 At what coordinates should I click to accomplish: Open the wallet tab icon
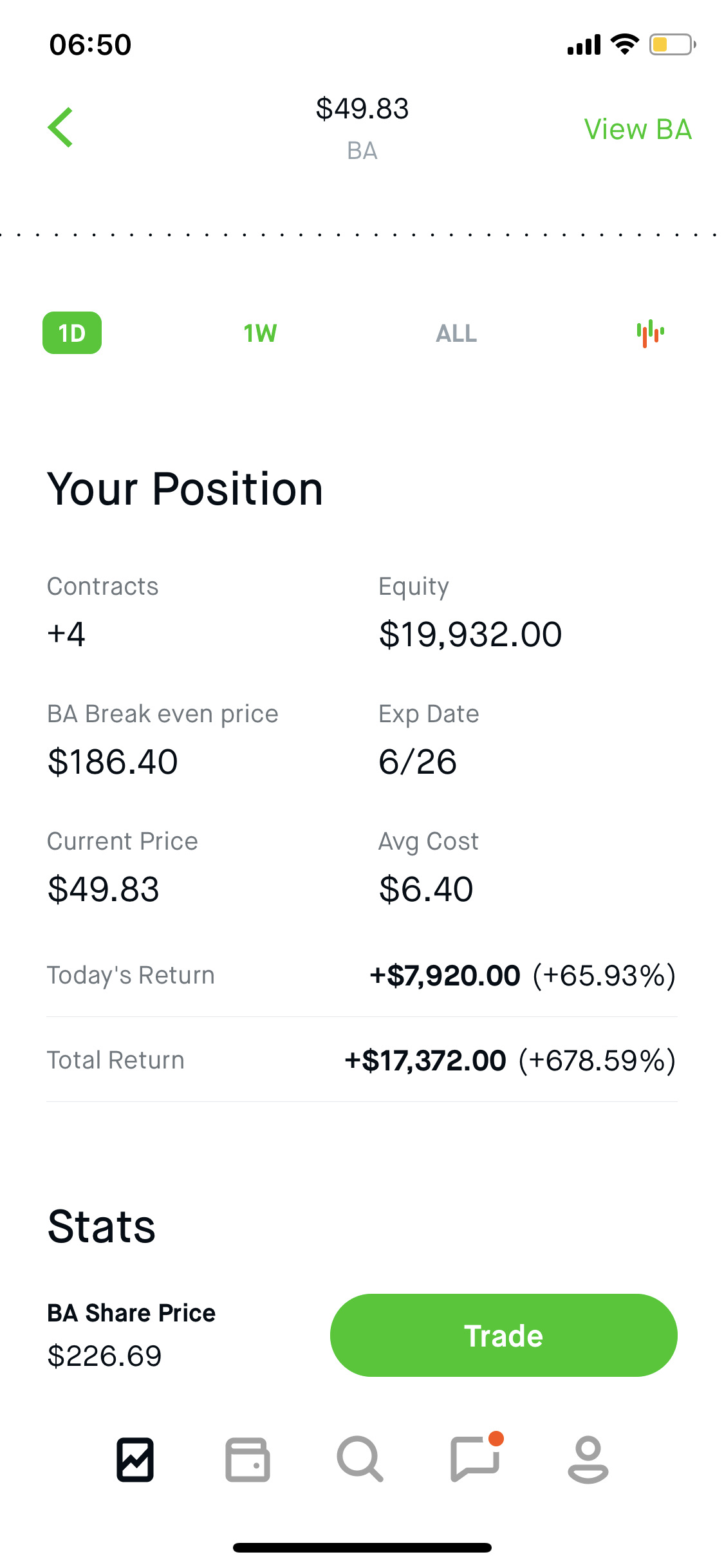248,1459
